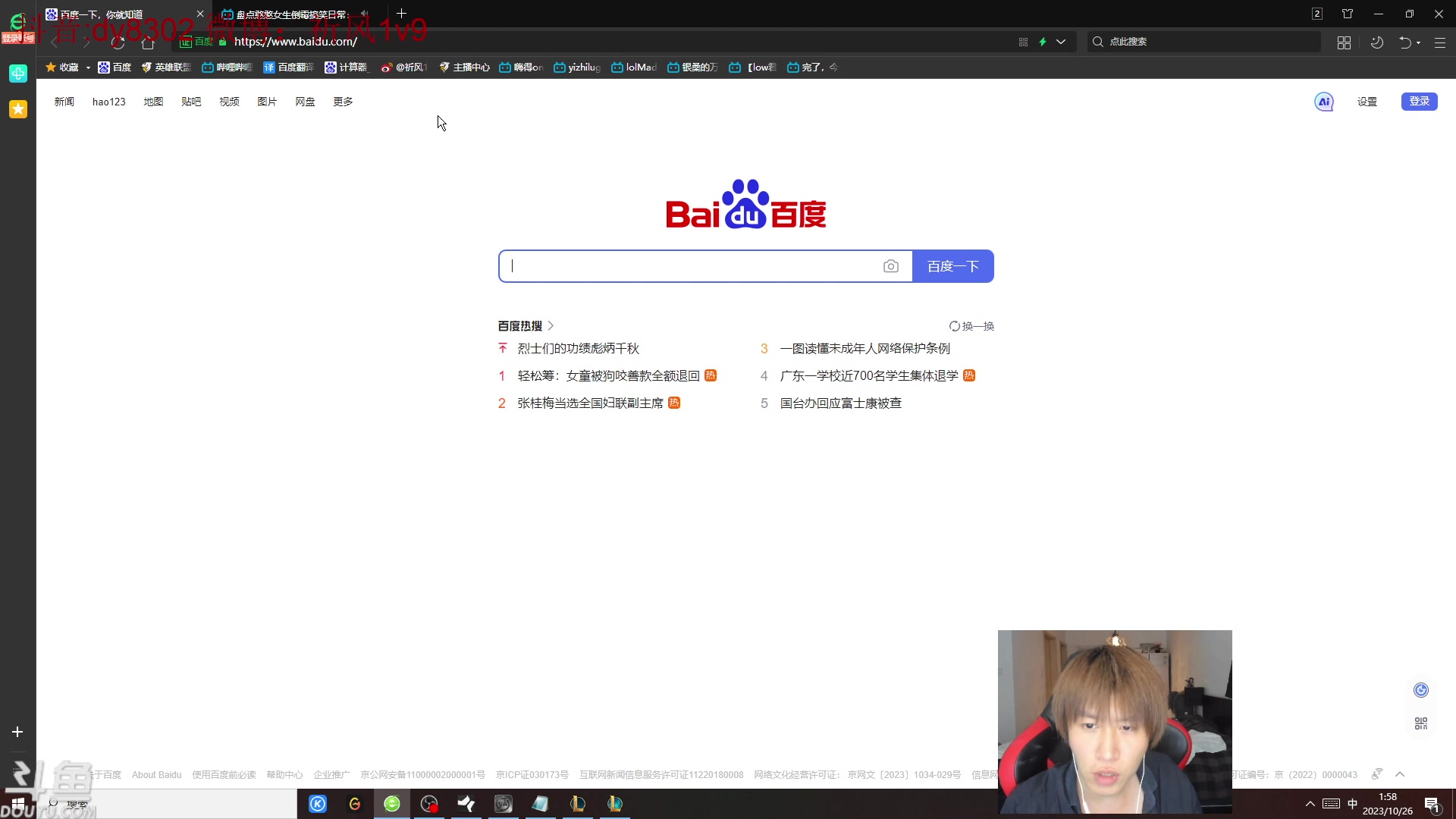Close the Baidu tab
Screen dimensions: 1456x819
[200, 14]
